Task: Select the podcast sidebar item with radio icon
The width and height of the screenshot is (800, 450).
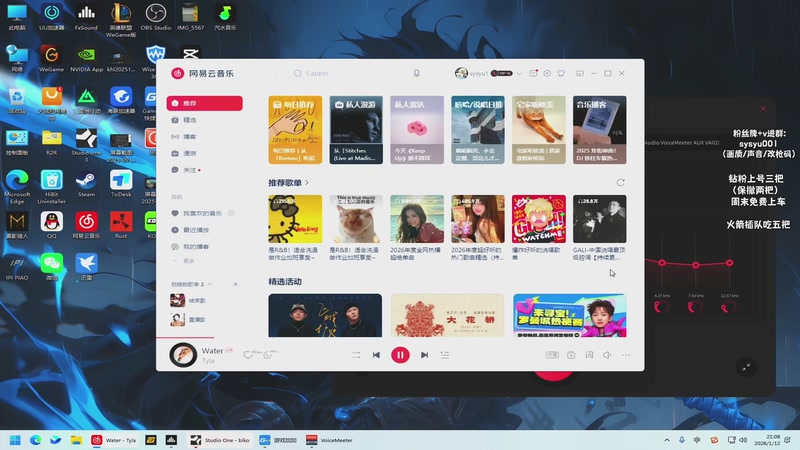Action: click(205, 137)
